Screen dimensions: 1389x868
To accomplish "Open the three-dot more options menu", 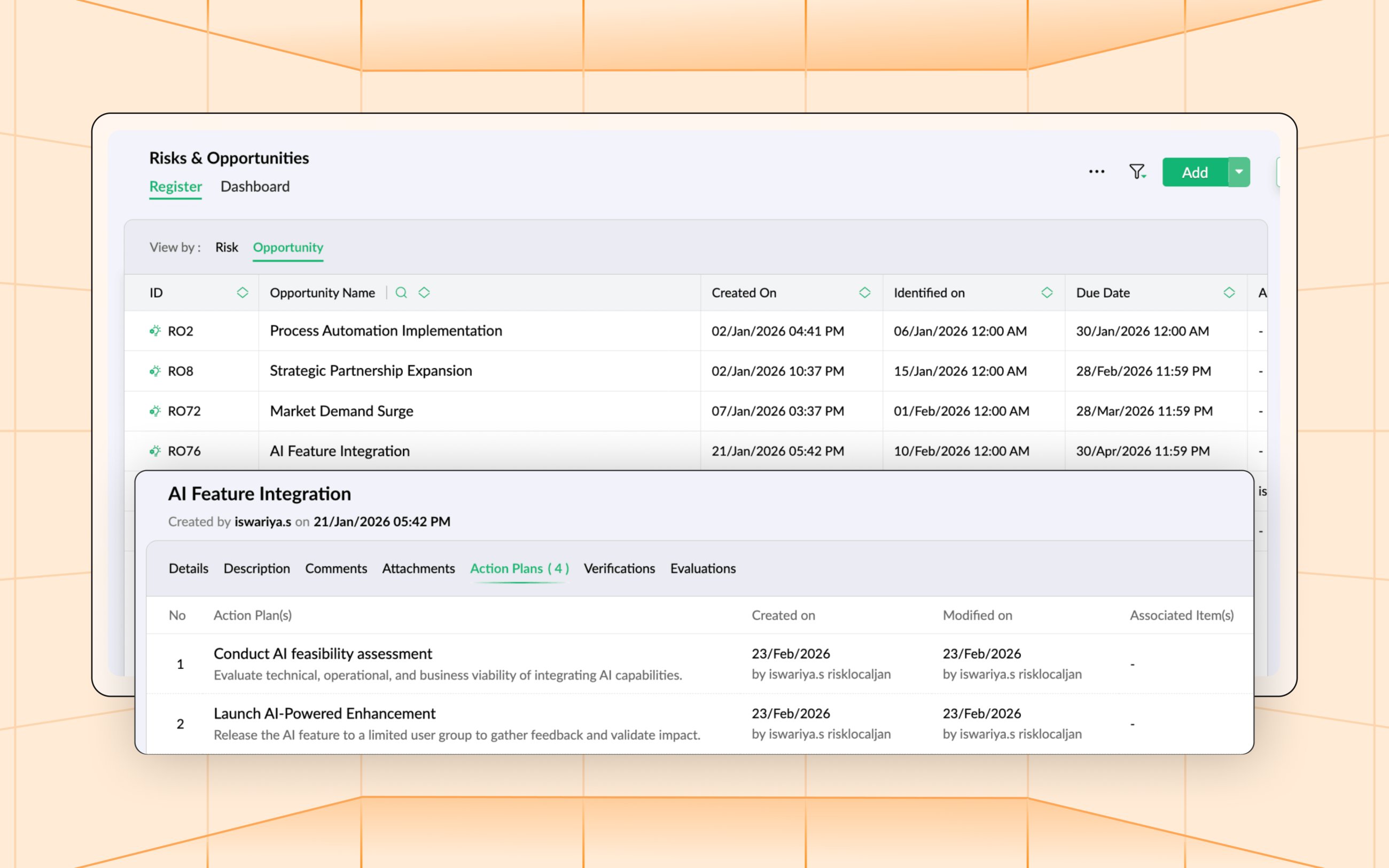I will pyautogui.click(x=1096, y=171).
